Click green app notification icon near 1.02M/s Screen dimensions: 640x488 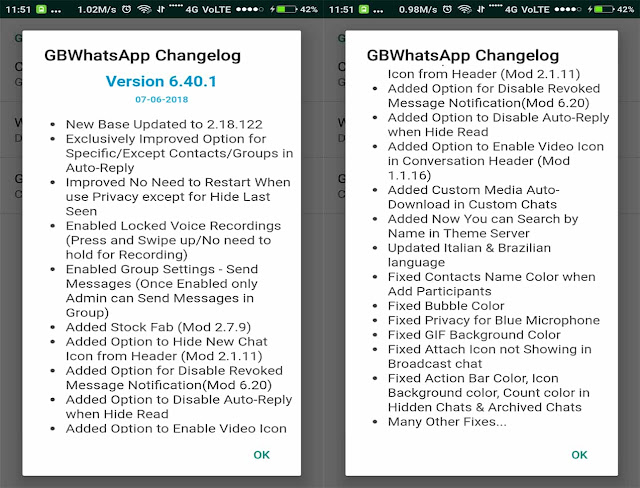[x=41, y=9]
